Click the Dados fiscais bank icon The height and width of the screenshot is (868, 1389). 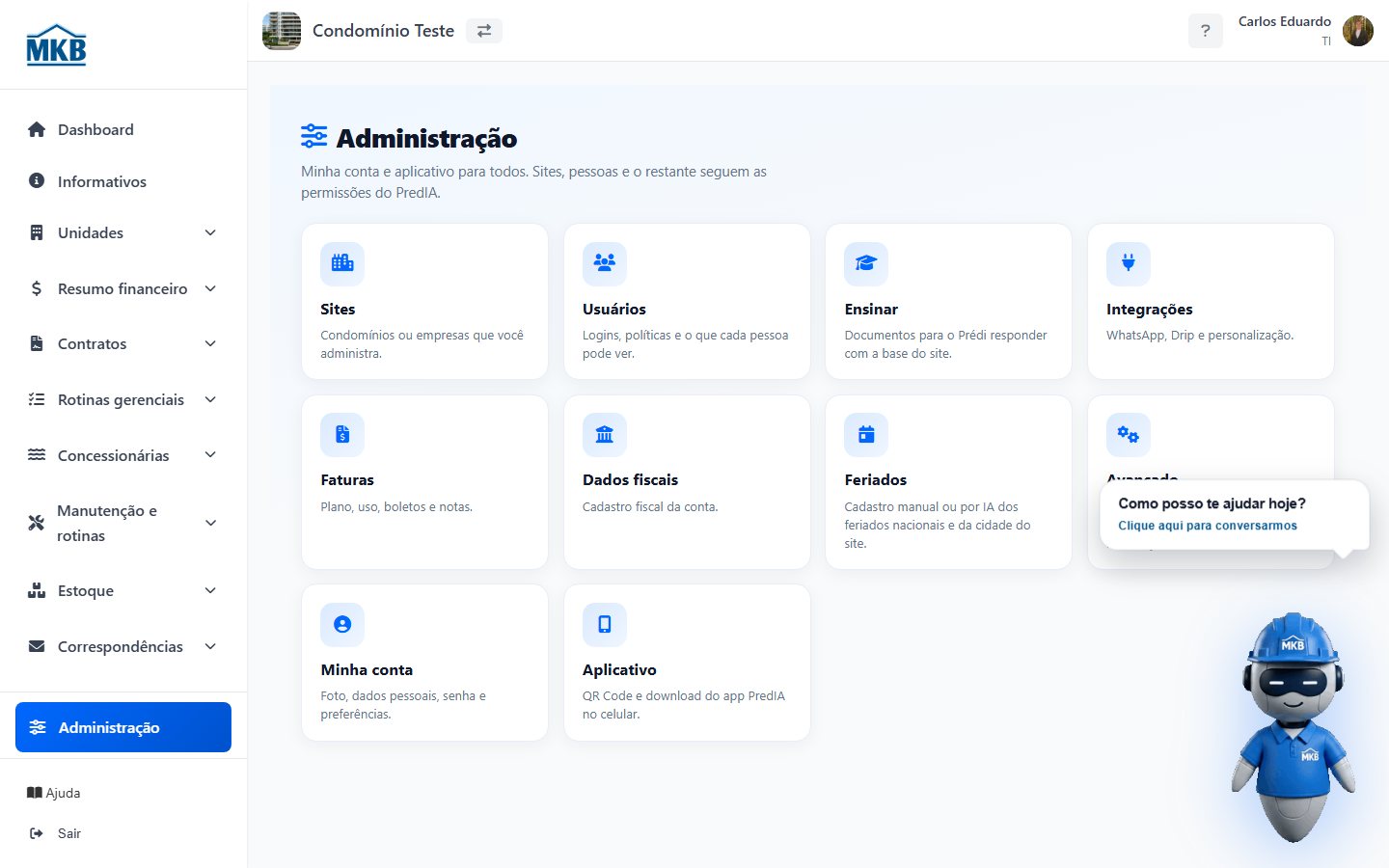click(x=605, y=435)
